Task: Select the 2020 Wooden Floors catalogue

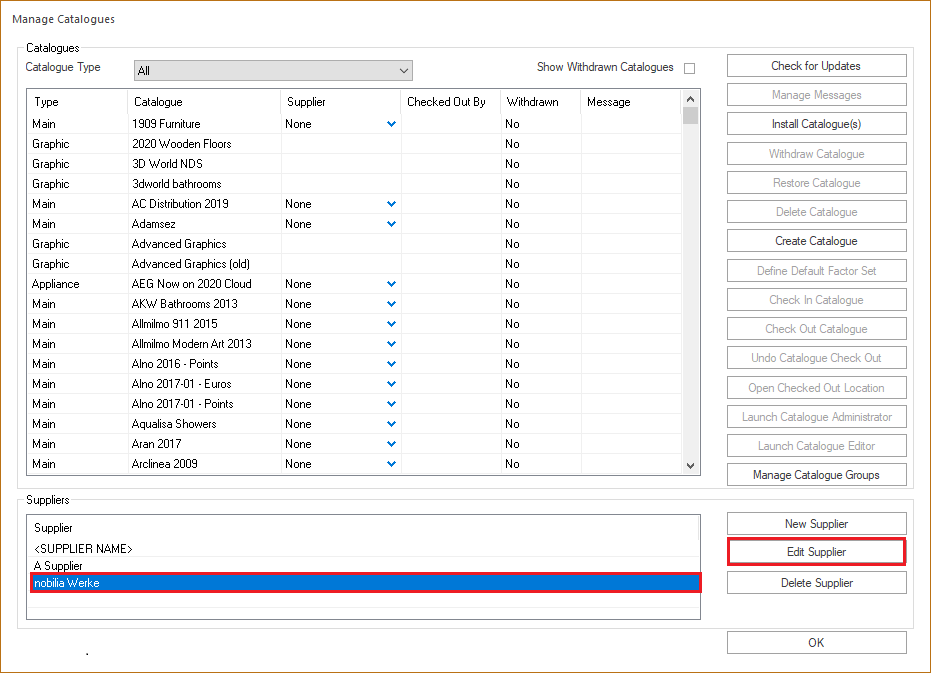Action: tap(182, 144)
